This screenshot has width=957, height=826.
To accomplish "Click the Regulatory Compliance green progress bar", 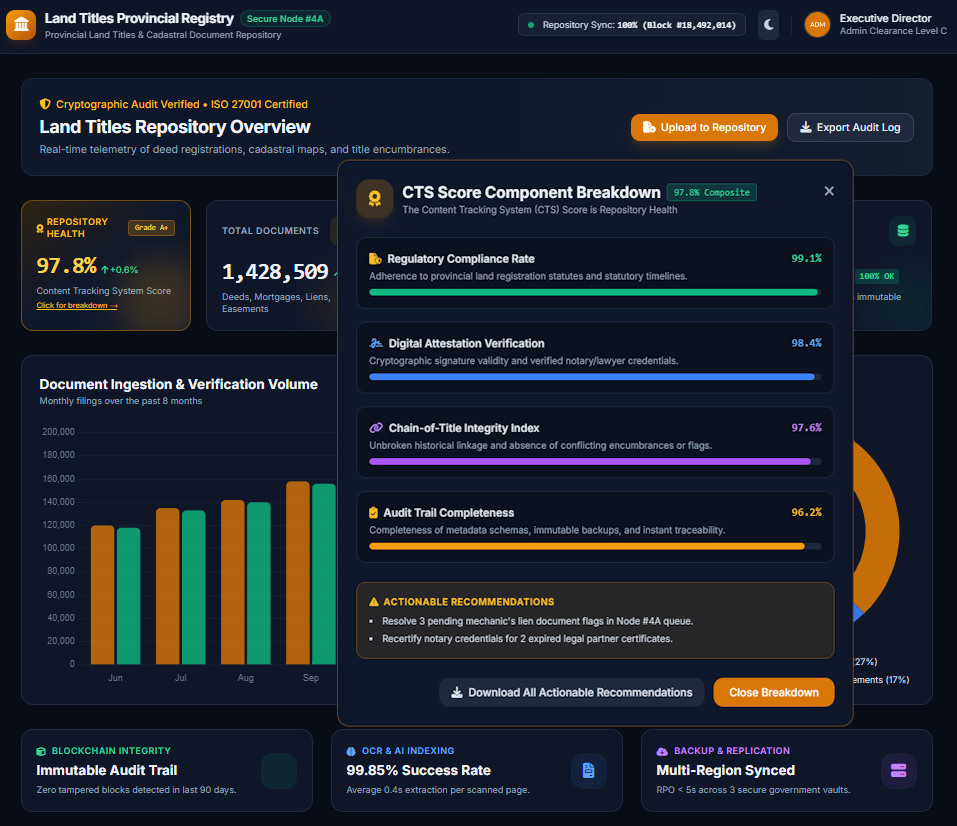I will click(x=595, y=292).
